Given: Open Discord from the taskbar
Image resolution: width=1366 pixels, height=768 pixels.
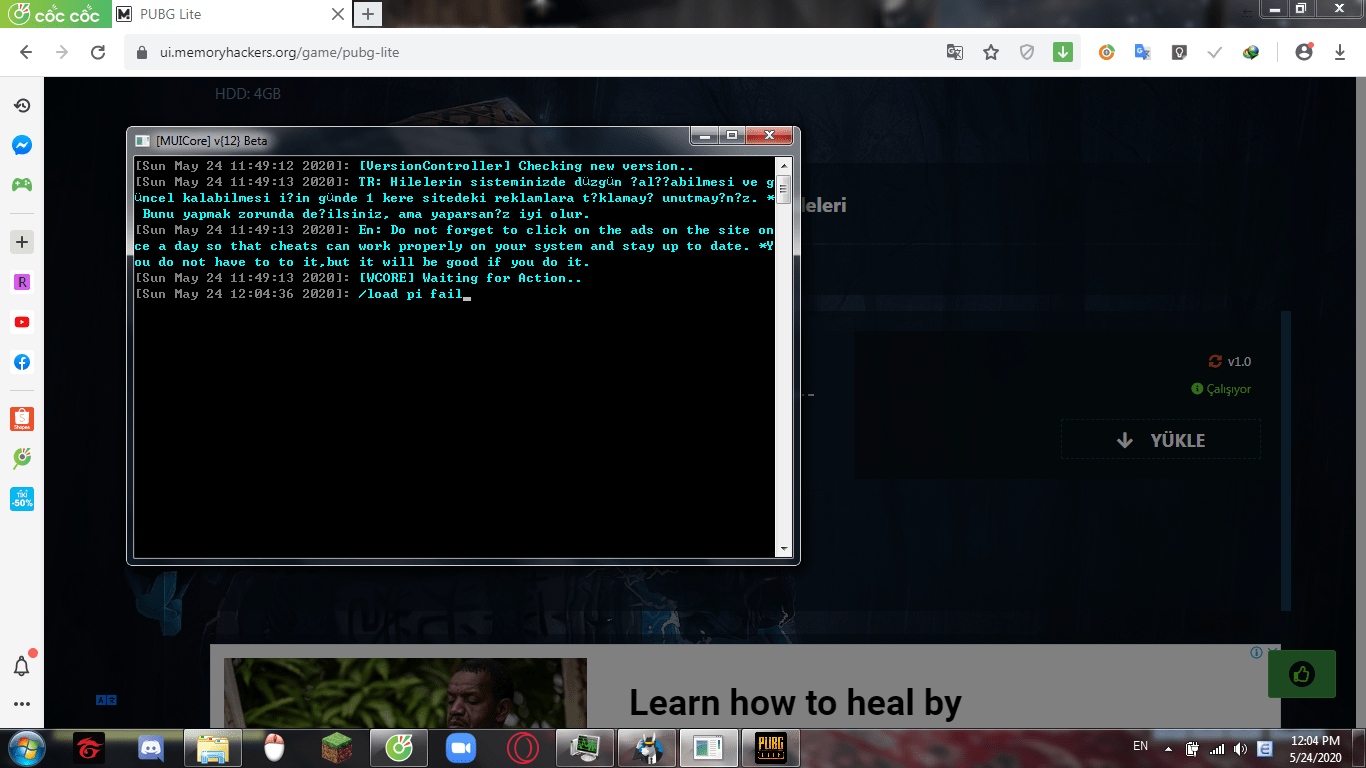Looking at the screenshot, I should tap(151, 747).
